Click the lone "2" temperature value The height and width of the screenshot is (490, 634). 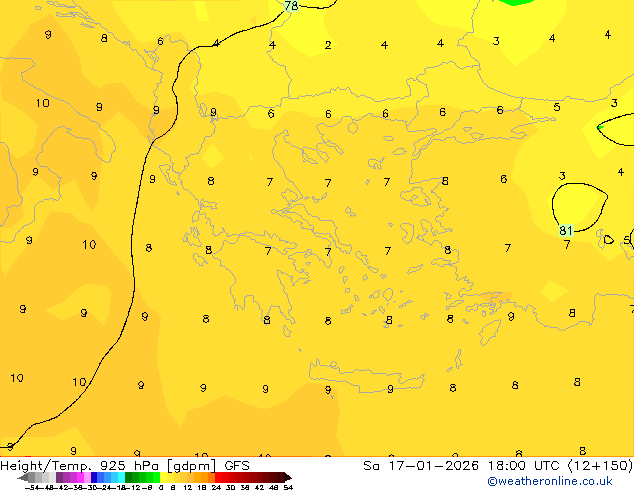tap(328, 45)
